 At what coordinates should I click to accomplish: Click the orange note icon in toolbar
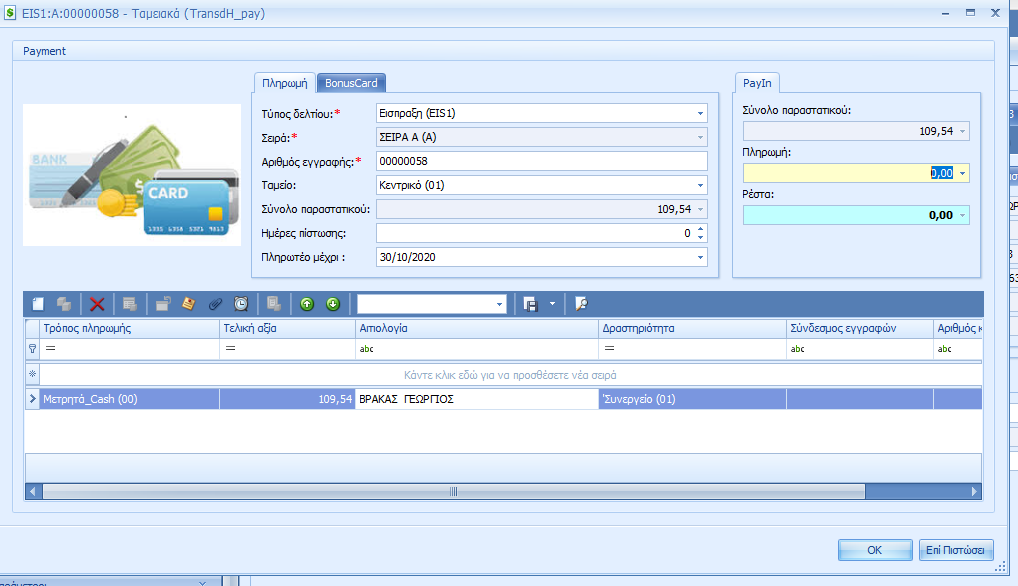[x=188, y=304]
